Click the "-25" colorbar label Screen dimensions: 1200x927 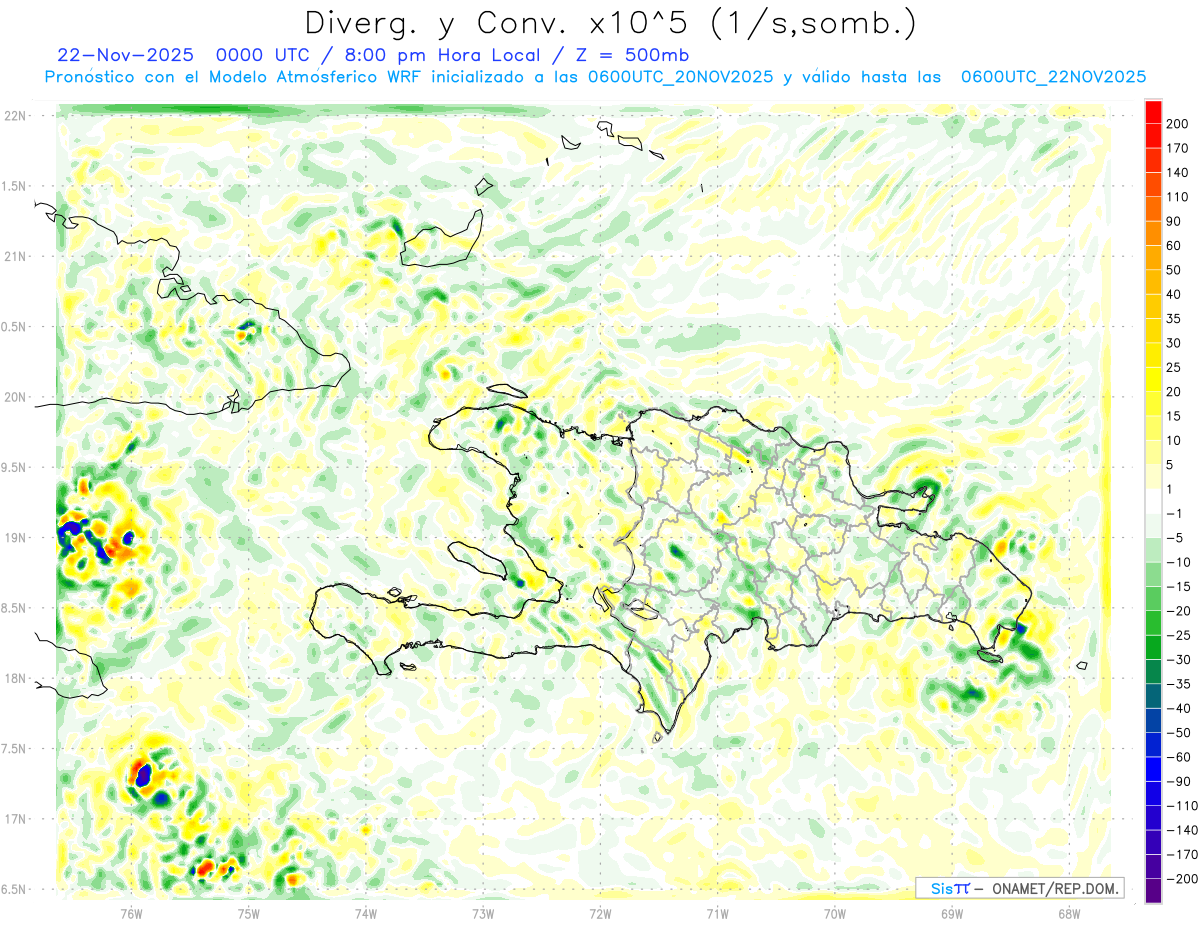coord(1177,635)
